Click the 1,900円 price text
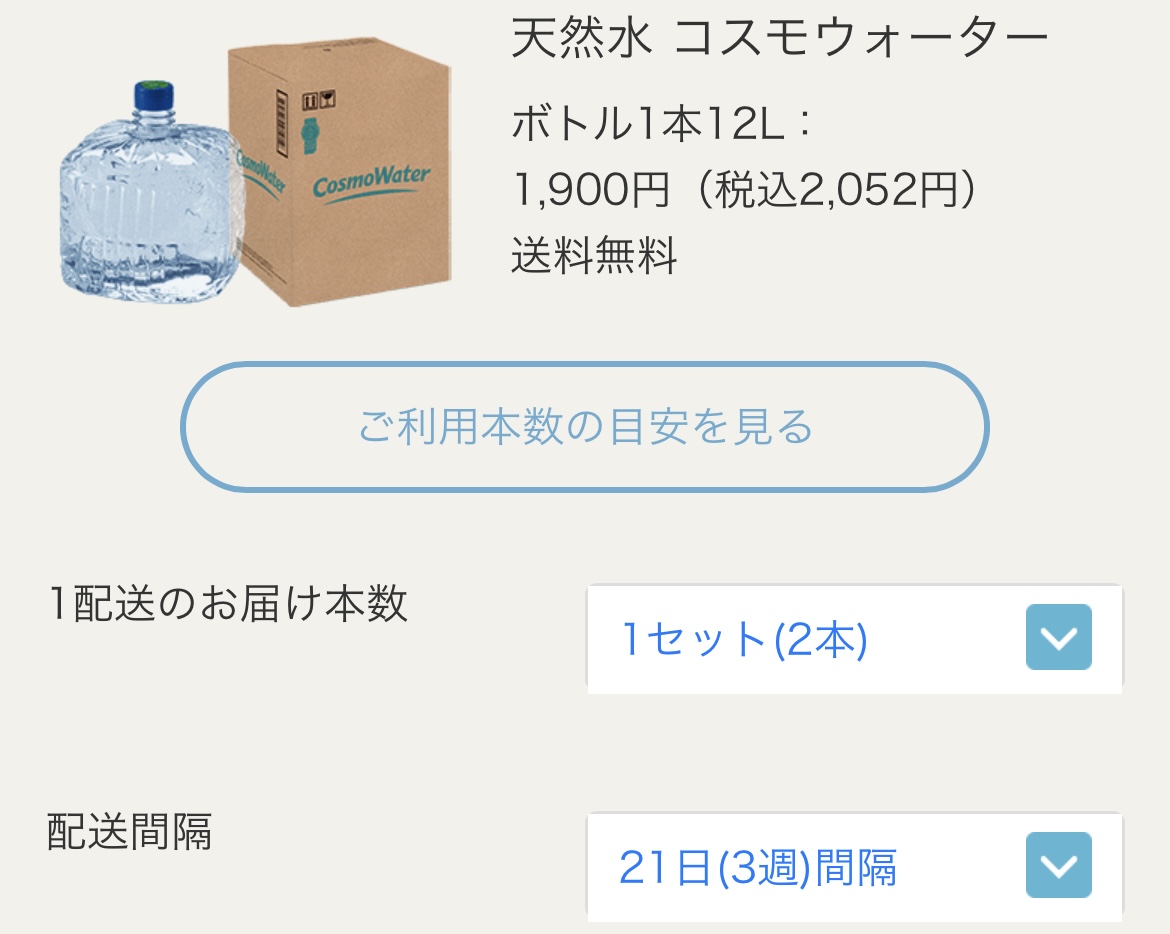The width and height of the screenshot is (1170, 934). 591,189
